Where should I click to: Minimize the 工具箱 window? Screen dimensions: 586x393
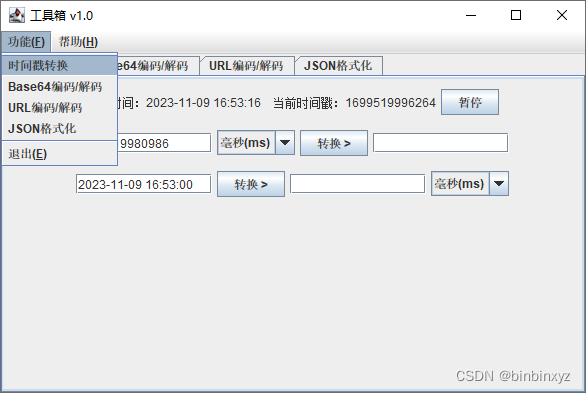click(x=471, y=15)
